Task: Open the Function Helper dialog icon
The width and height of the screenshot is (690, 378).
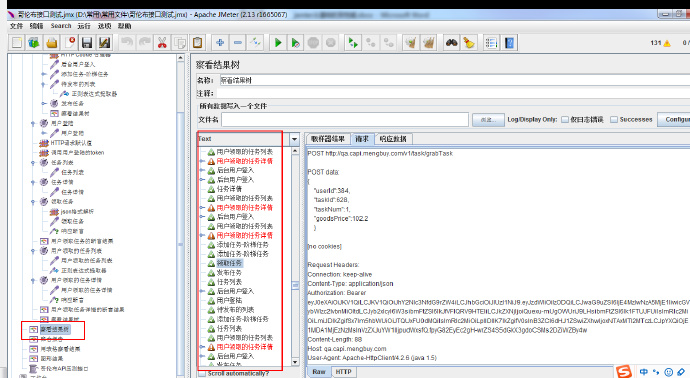Action: (491, 43)
